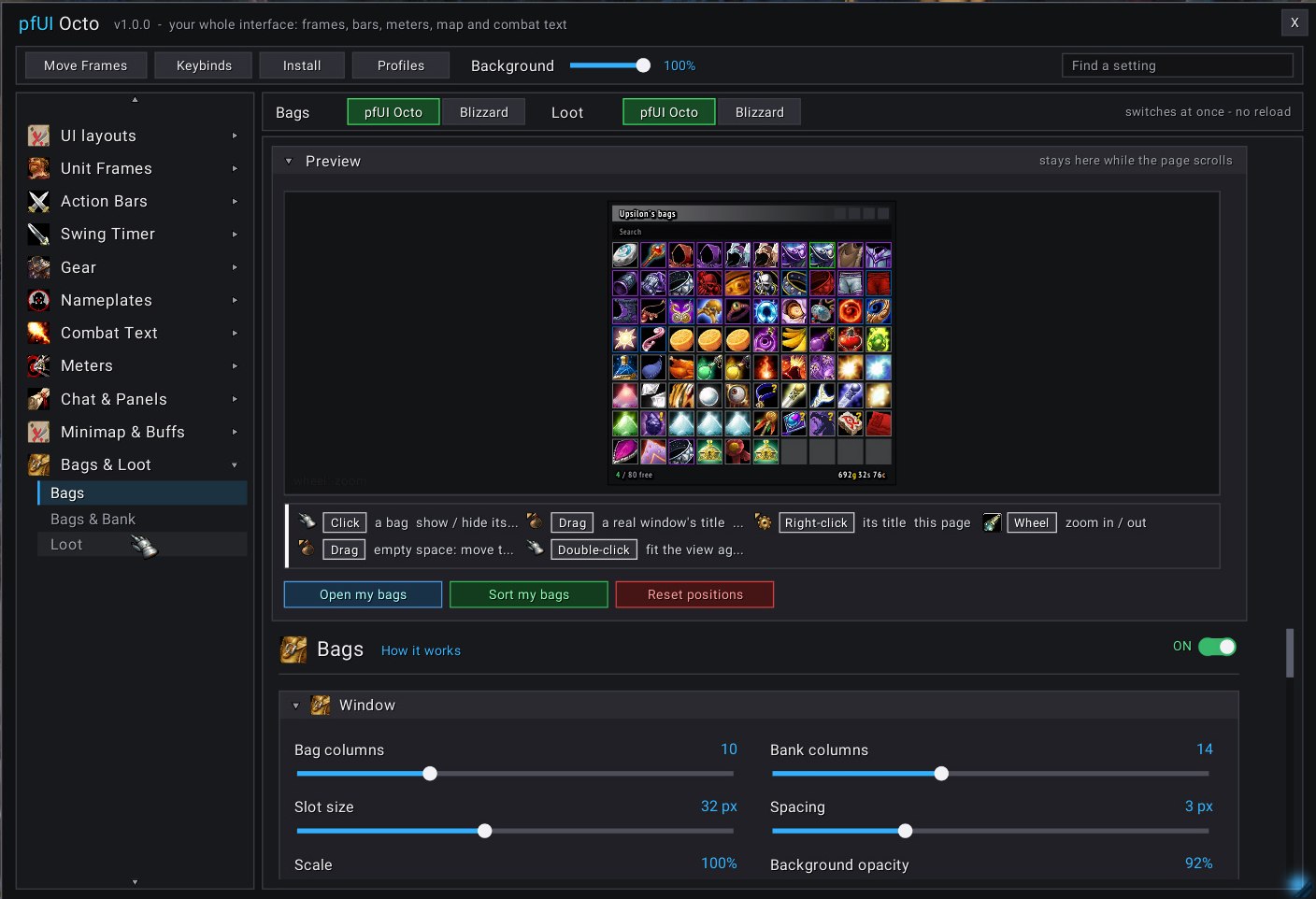Screen dimensions: 1316x899
Task: Click the Background opacity slider in top bar
Action: pyautogui.click(x=610, y=65)
